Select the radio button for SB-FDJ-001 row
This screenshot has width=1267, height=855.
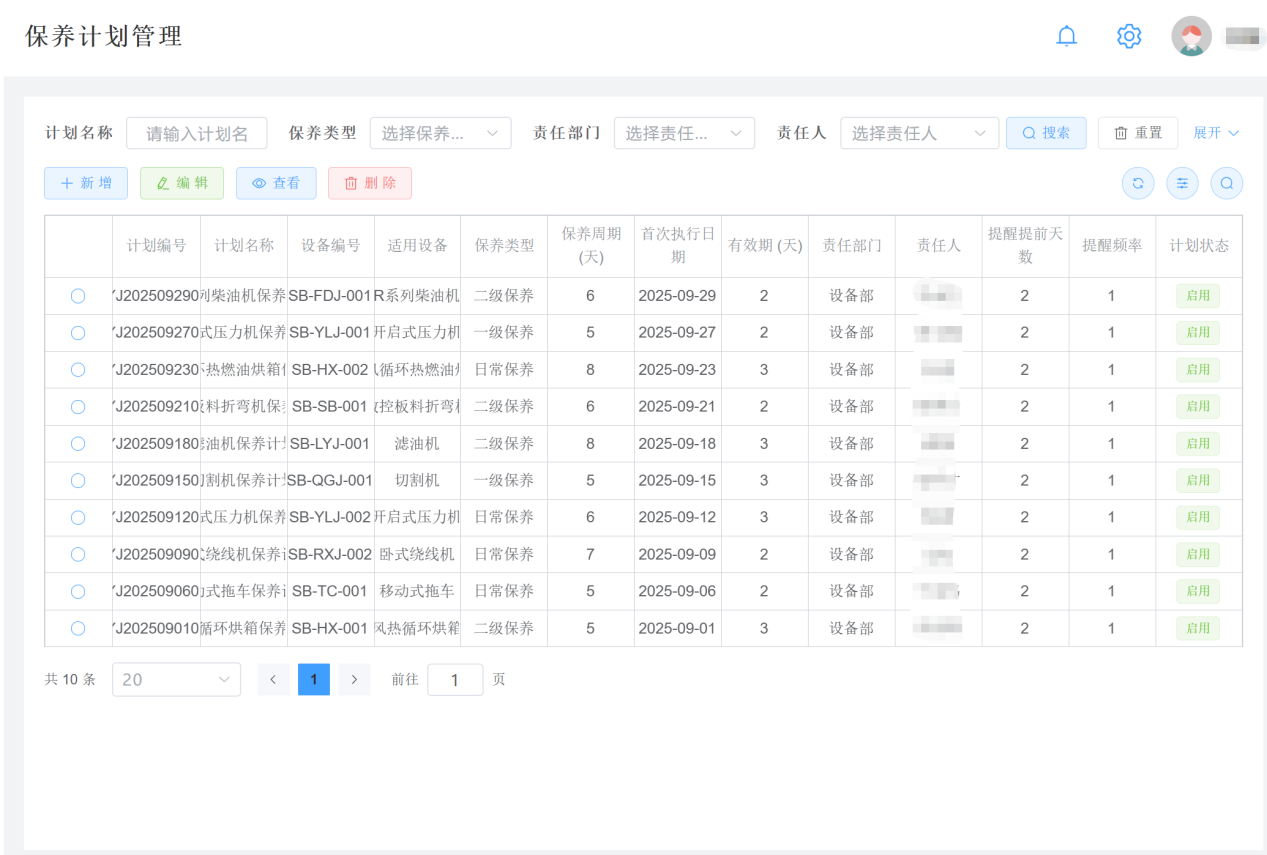coord(78,296)
